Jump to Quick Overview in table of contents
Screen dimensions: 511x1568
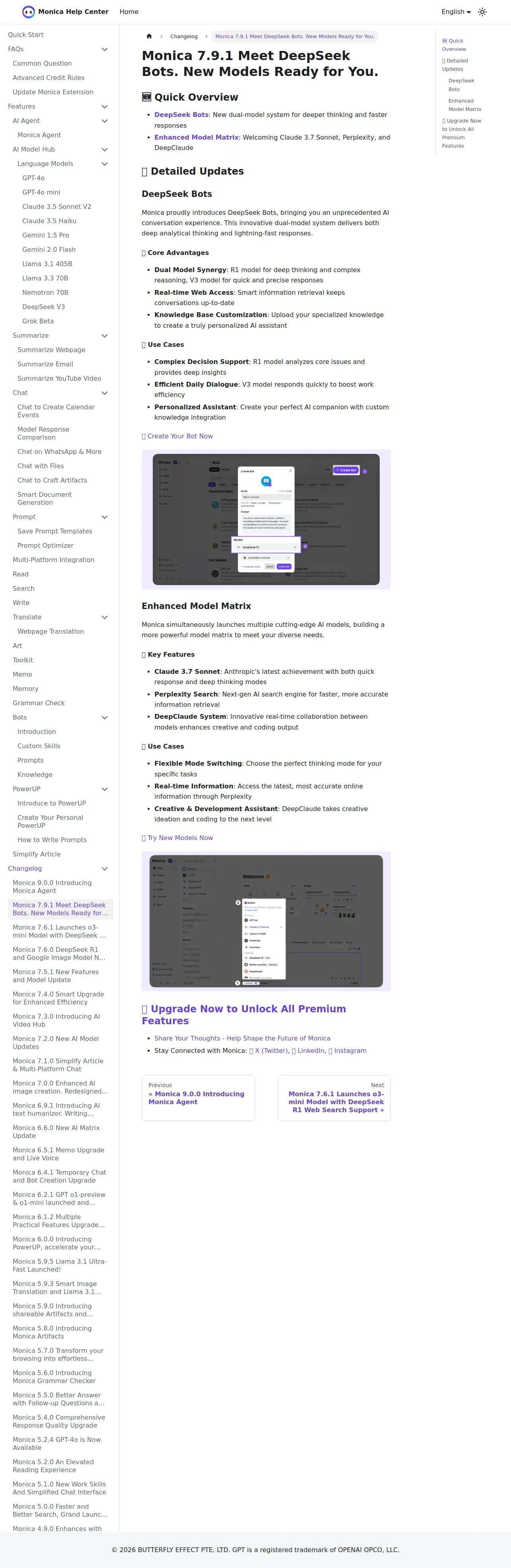[454, 45]
